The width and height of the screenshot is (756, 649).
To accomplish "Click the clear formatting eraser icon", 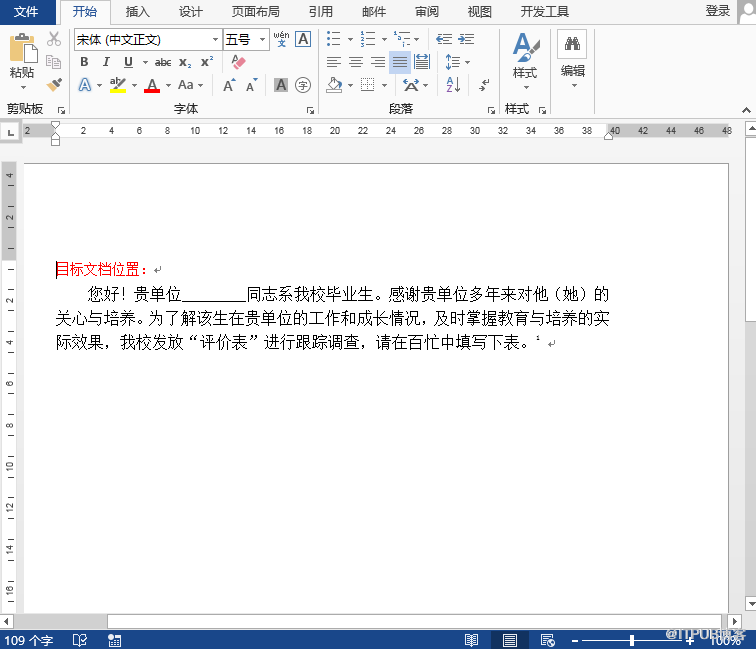I will 238,62.
